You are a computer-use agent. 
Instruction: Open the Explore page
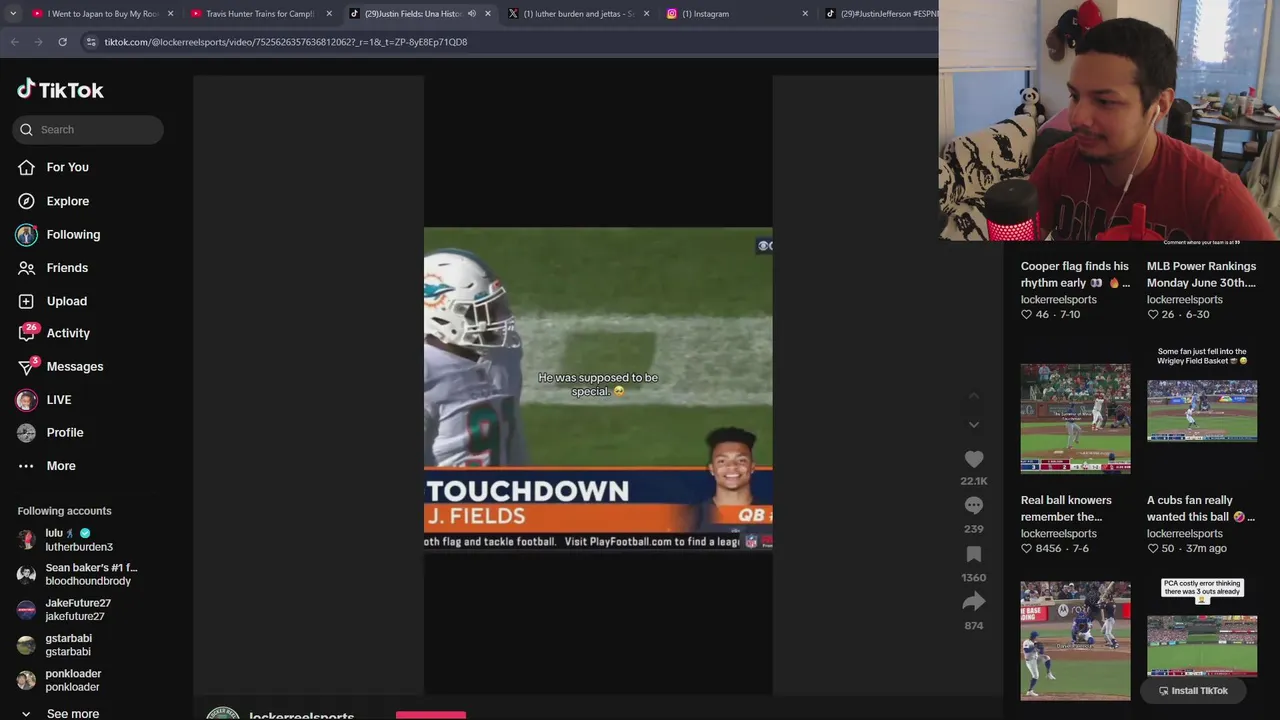tap(67, 201)
